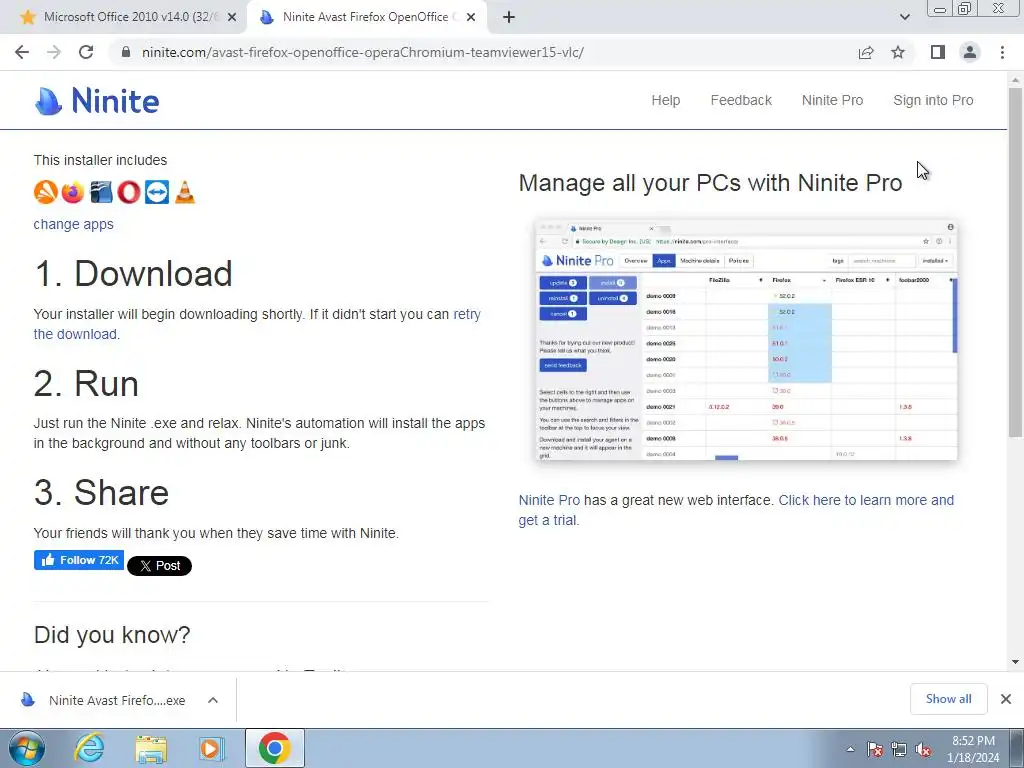1024x768 pixels.
Task: Open Windows Media Player from the taskbar
Action: tap(211, 748)
